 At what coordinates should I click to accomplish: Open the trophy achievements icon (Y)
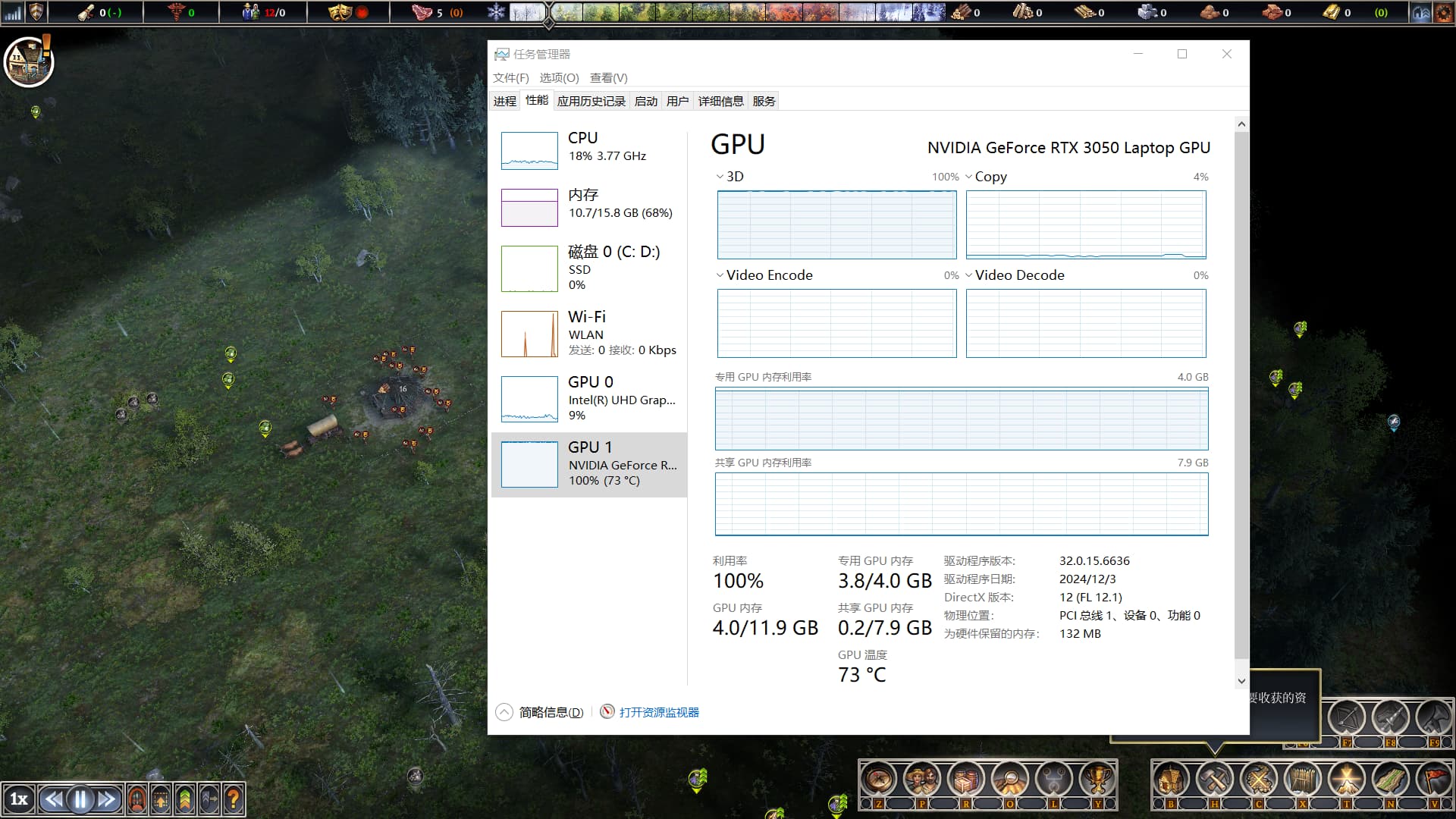(x=1097, y=779)
